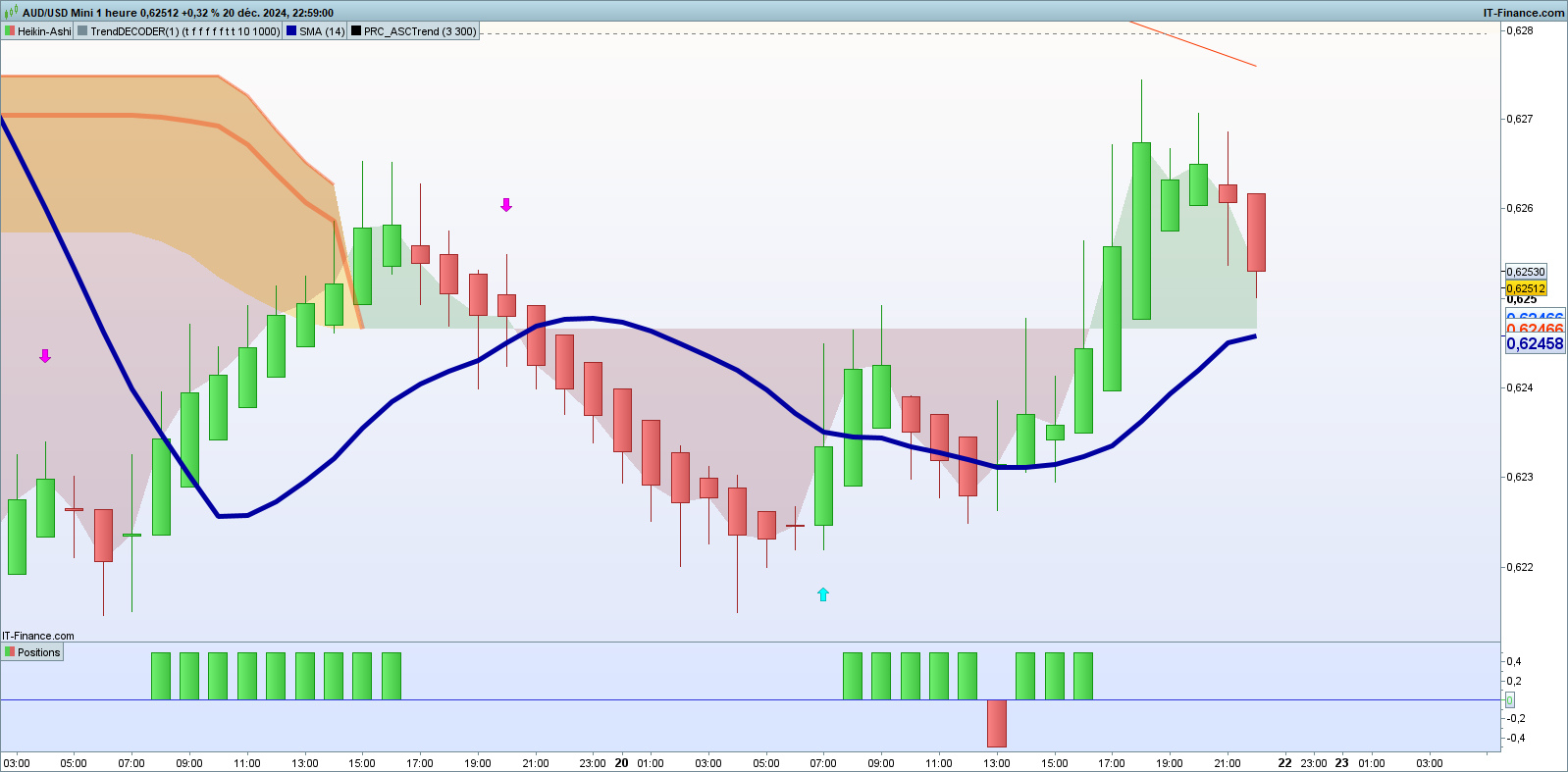Click the green 0 label on the Positions scale
The width and height of the screenshot is (1568, 772).
tap(1509, 699)
